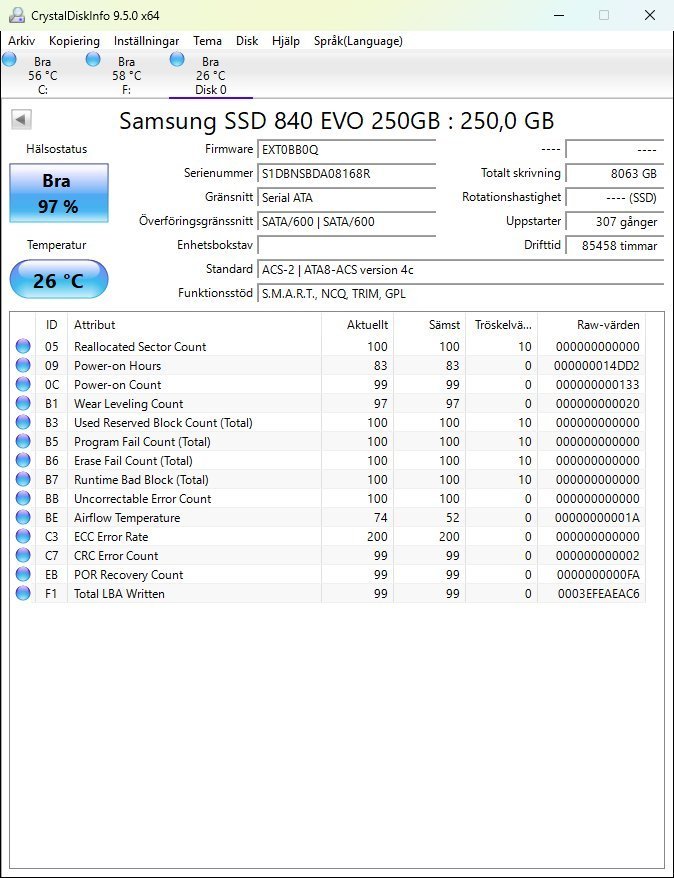Click the blue status orb for drive F:
This screenshot has height=878, width=674.
[93, 59]
